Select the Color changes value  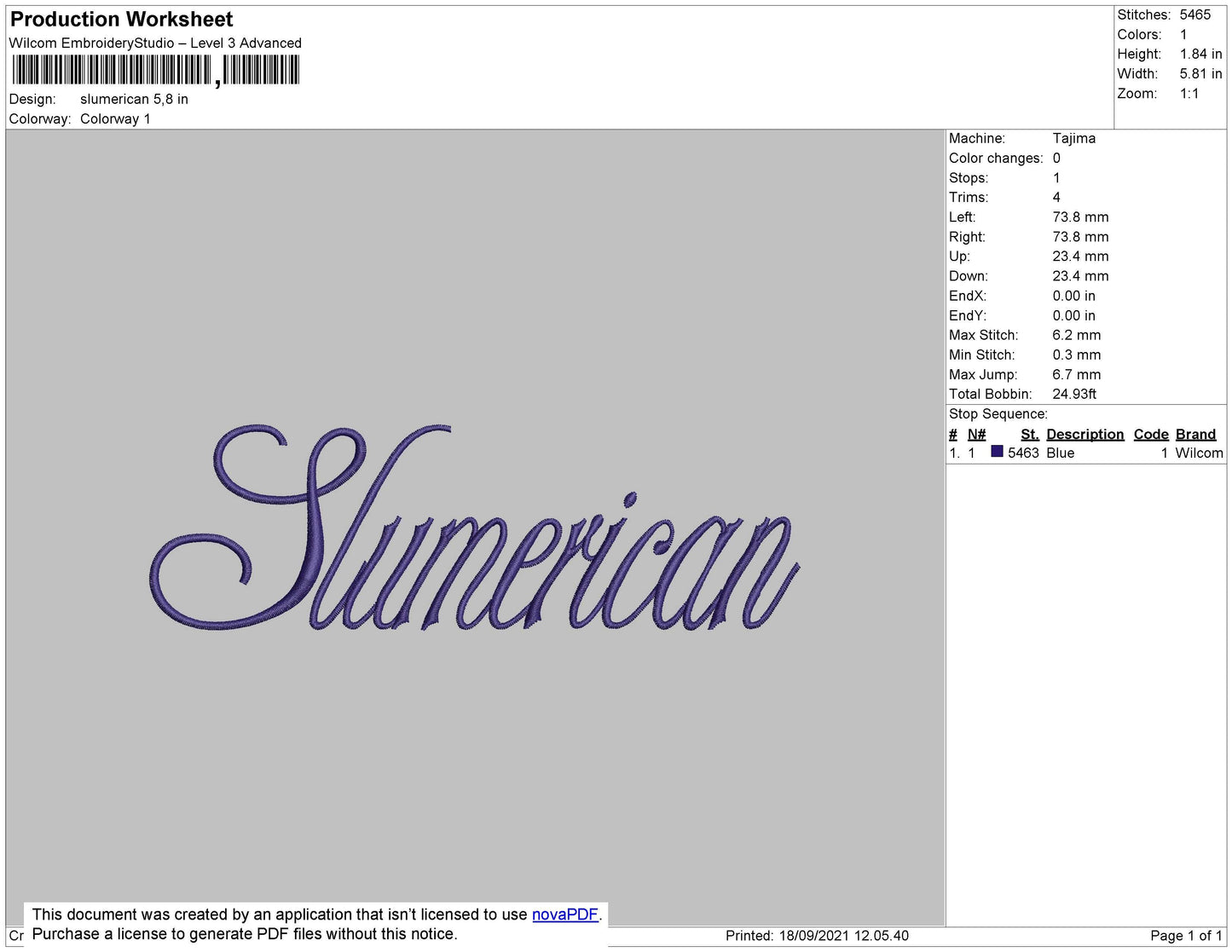click(x=1056, y=159)
